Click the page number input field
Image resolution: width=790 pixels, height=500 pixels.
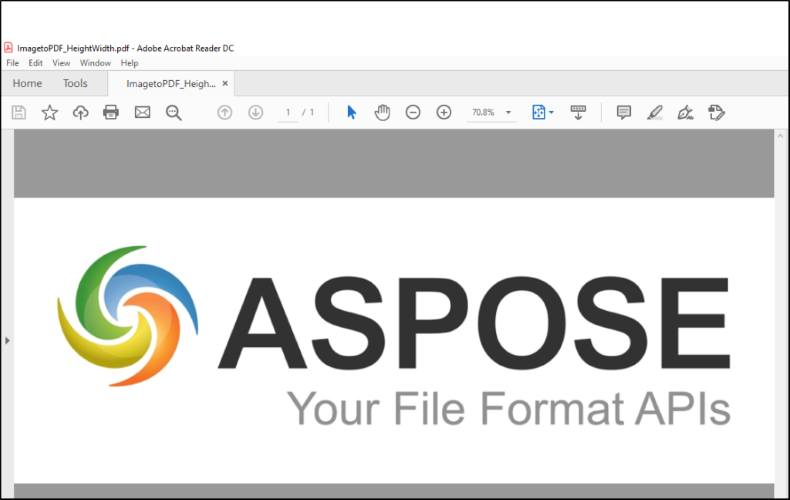coord(288,113)
